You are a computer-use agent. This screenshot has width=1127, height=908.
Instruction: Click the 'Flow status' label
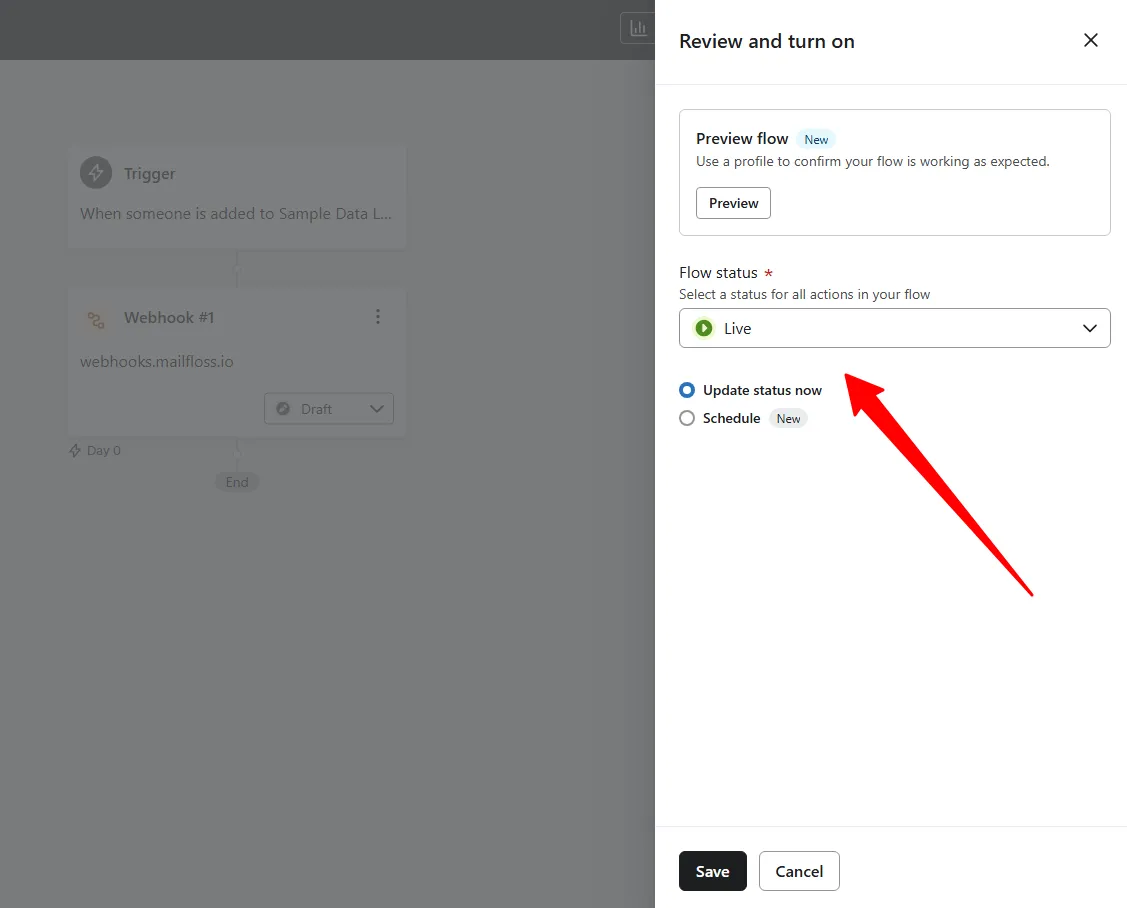pos(718,272)
